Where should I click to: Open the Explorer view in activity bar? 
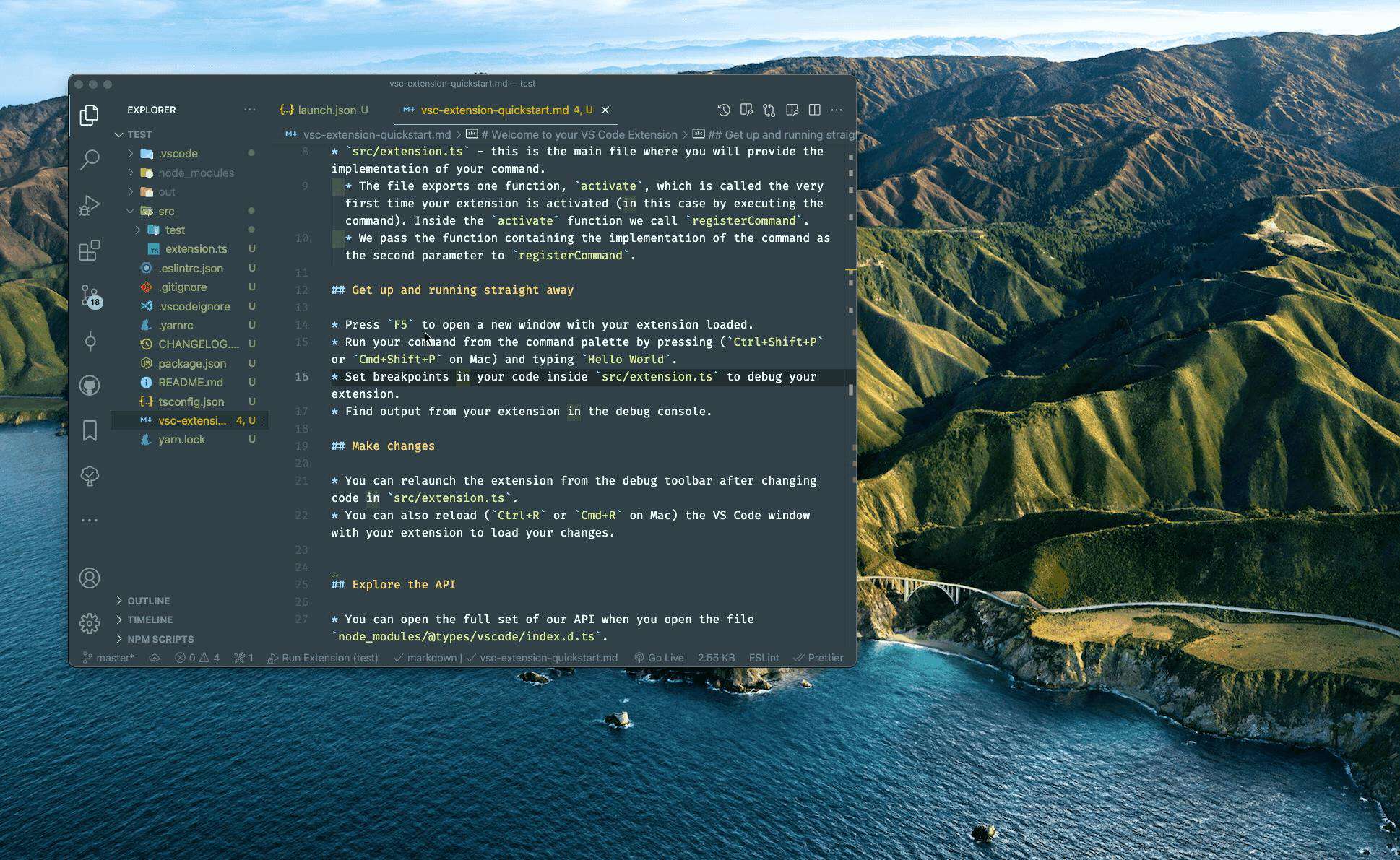(x=90, y=115)
